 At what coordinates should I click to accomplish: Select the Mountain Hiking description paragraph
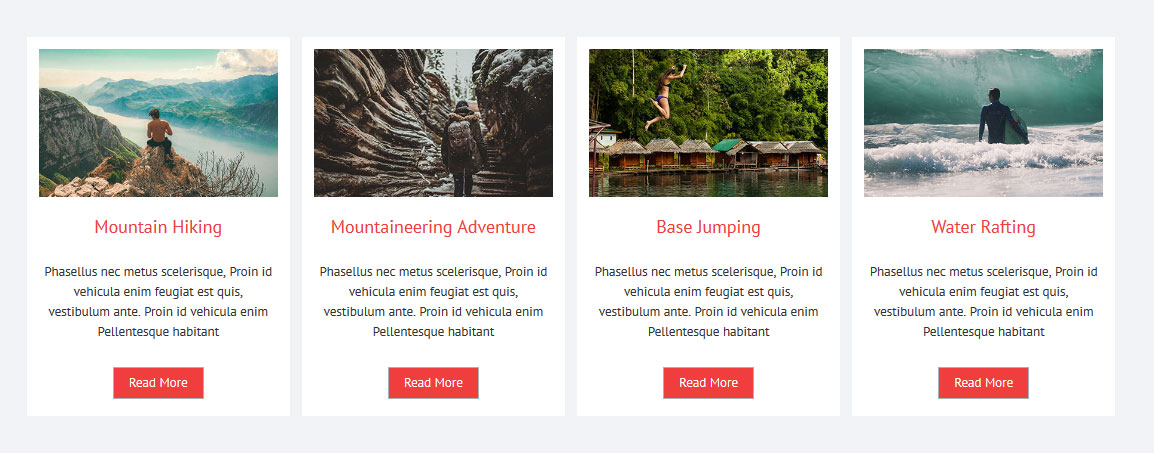(x=158, y=302)
